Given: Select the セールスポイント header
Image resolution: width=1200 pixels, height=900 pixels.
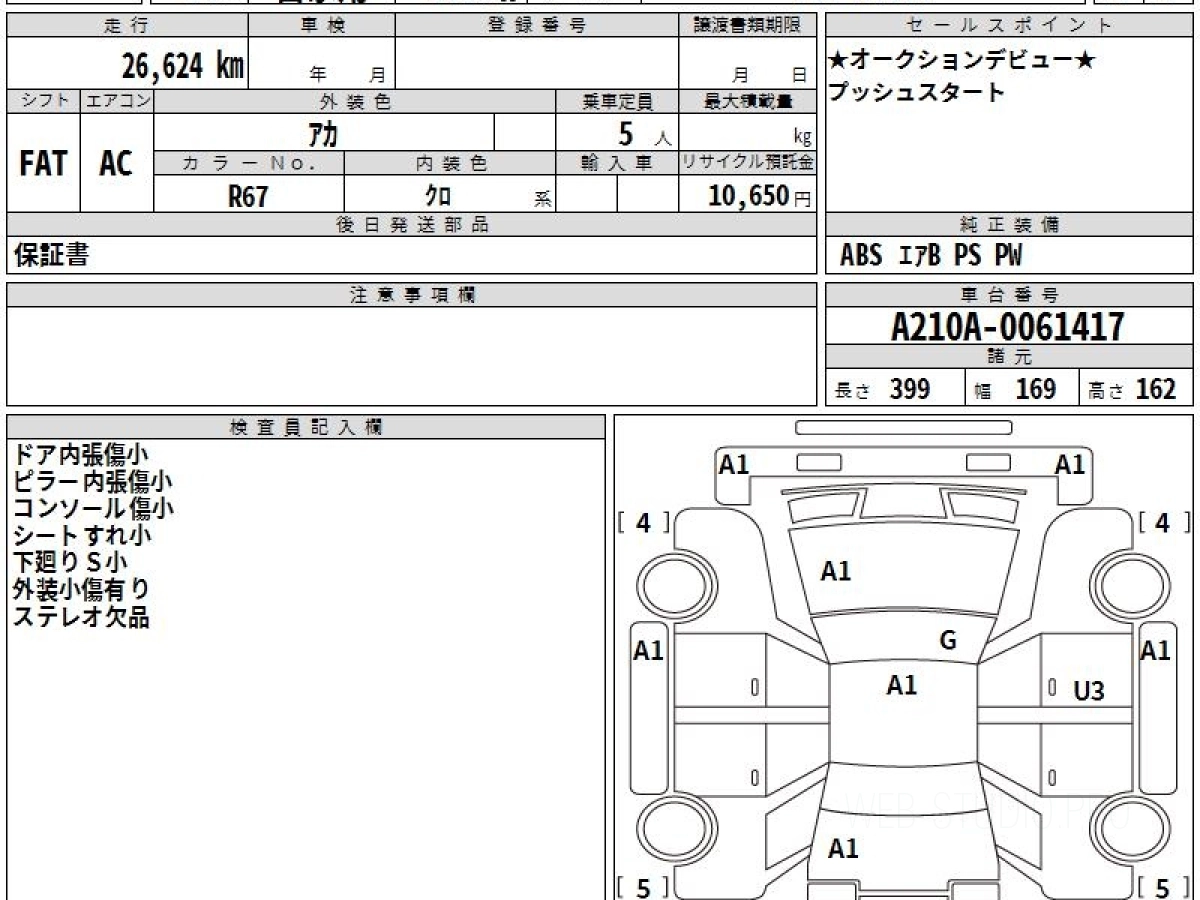Looking at the screenshot, I should 1010,26.
